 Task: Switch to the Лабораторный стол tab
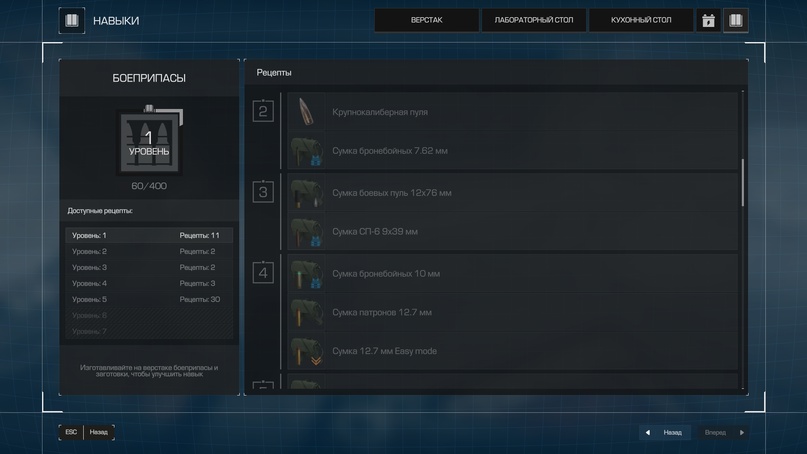pyautogui.click(x=534, y=20)
